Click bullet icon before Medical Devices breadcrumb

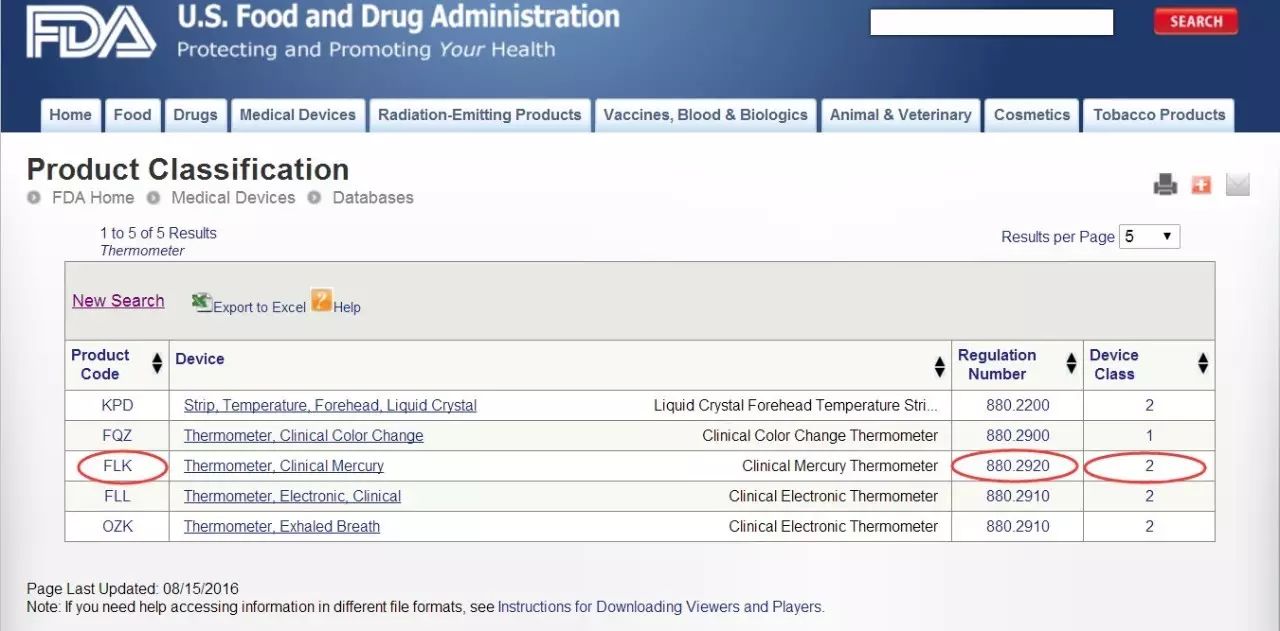tap(153, 198)
